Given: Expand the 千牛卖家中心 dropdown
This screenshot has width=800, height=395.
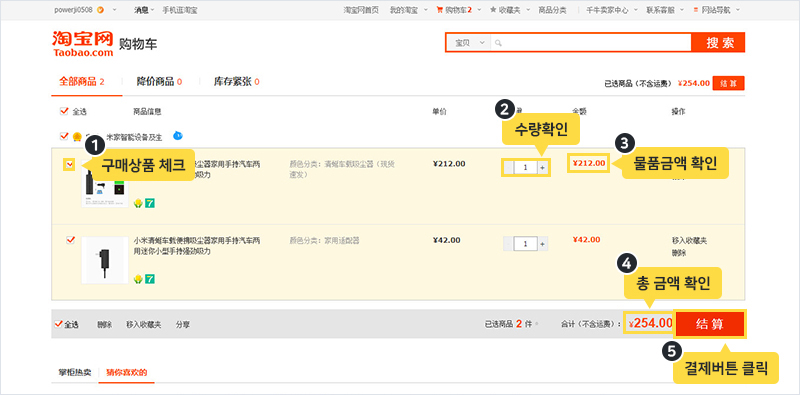Looking at the screenshot, I should 636,10.
